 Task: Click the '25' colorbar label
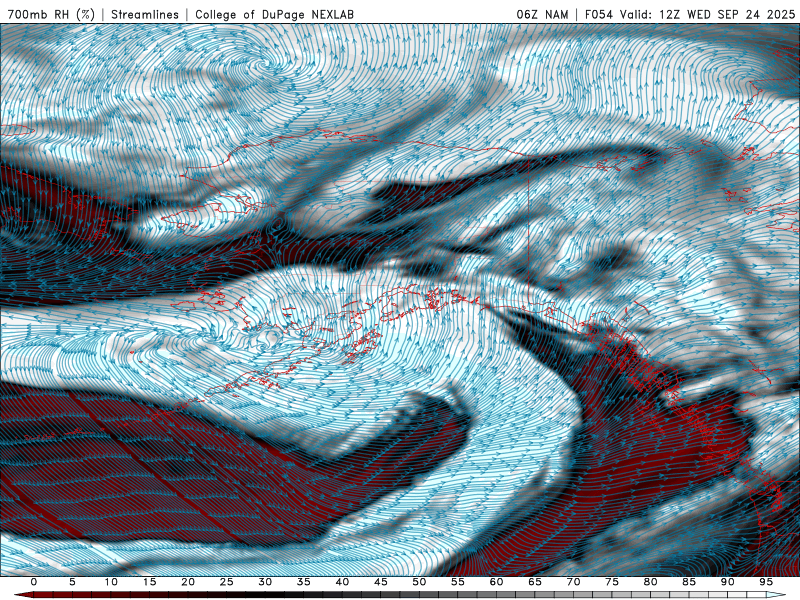click(x=227, y=582)
